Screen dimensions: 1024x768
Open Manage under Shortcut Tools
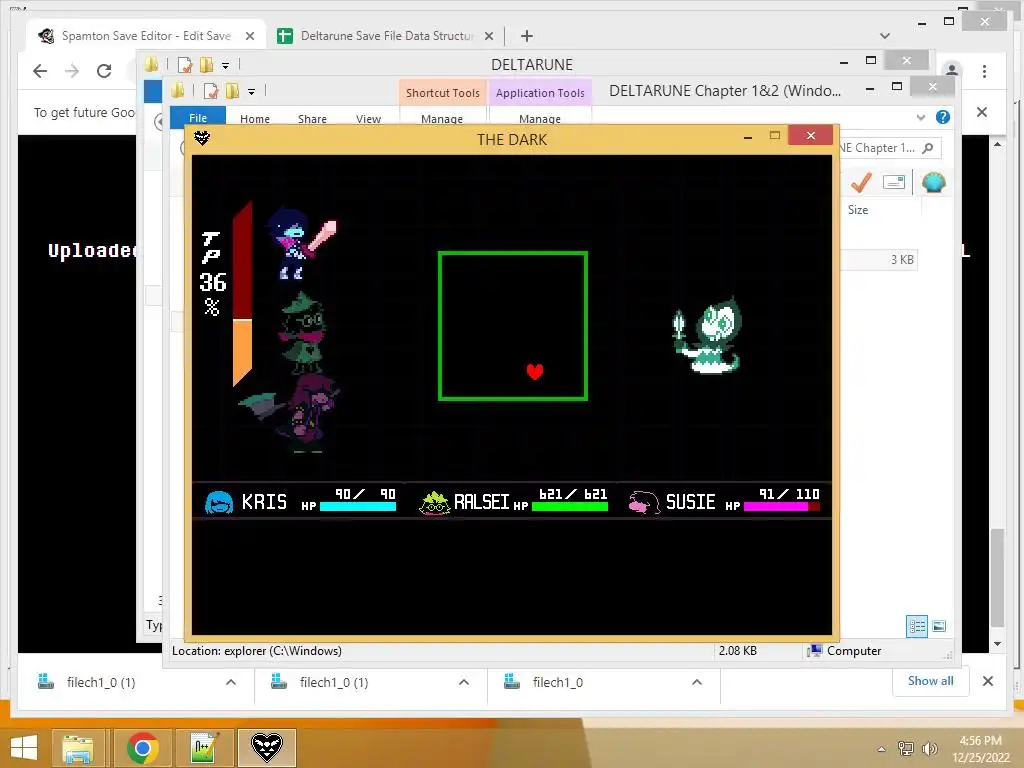pos(442,119)
